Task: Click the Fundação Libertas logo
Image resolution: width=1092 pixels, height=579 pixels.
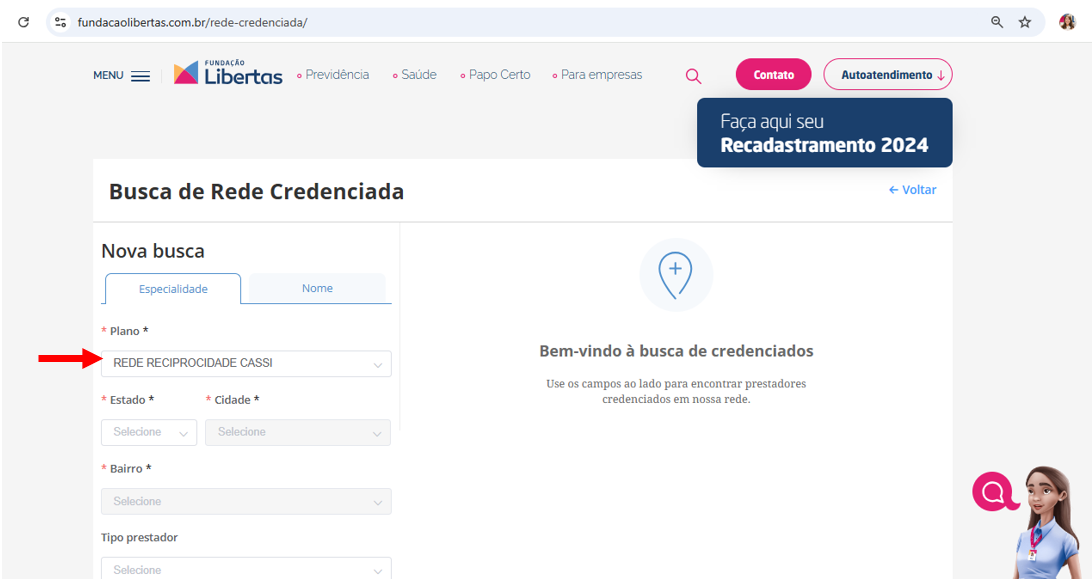Action: 228,73
